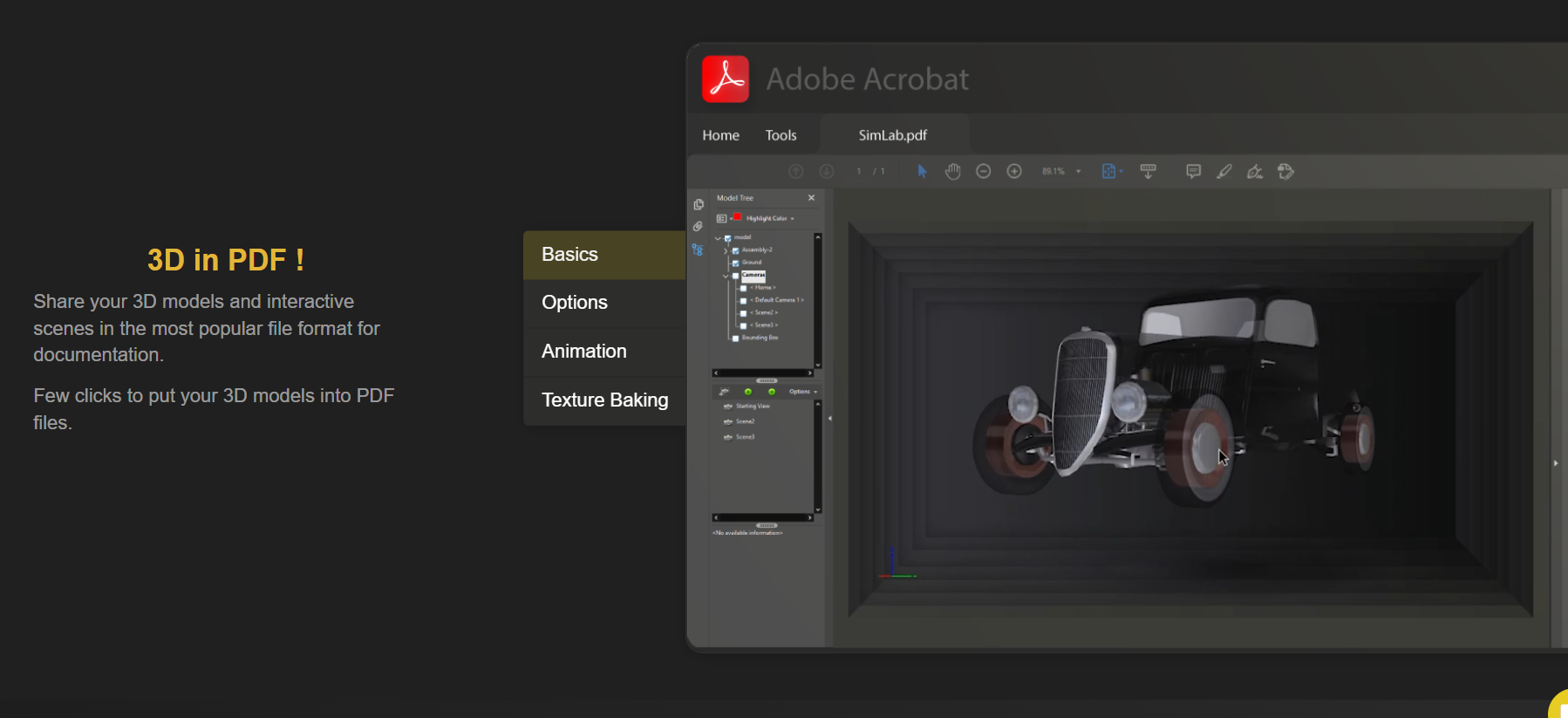Add a comment with the note icon
The height and width of the screenshot is (718, 1568).
coord(1193,172)
